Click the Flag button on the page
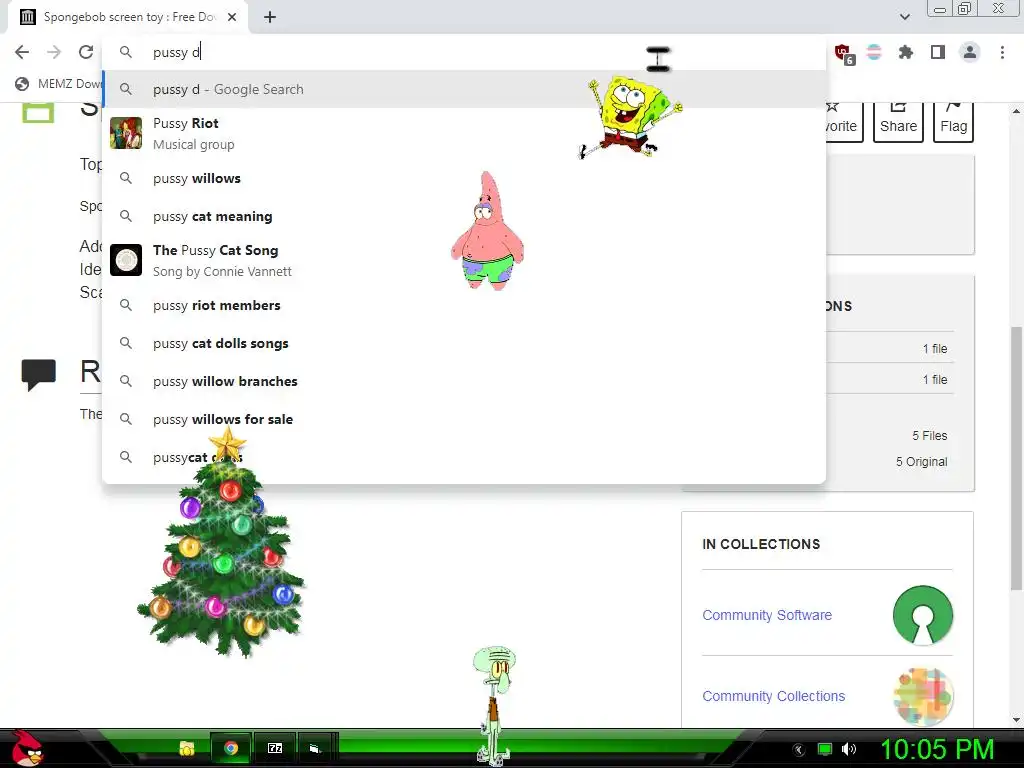1024x768 pixels. [953, 122]
